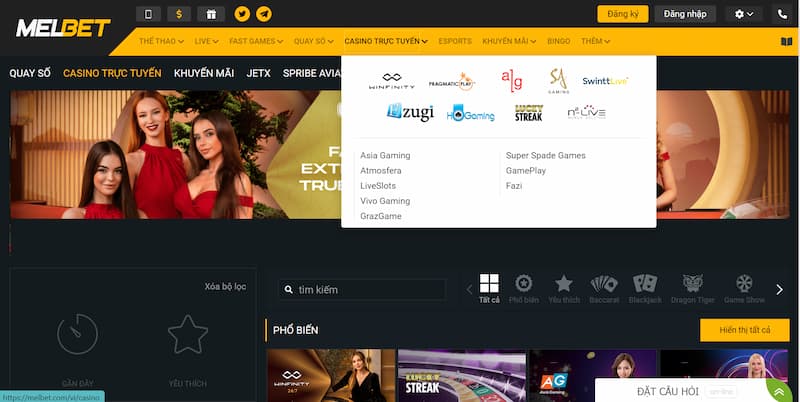
Task: Select the Pragmatic Play provider logo
Action: click(x=451, y=81)
